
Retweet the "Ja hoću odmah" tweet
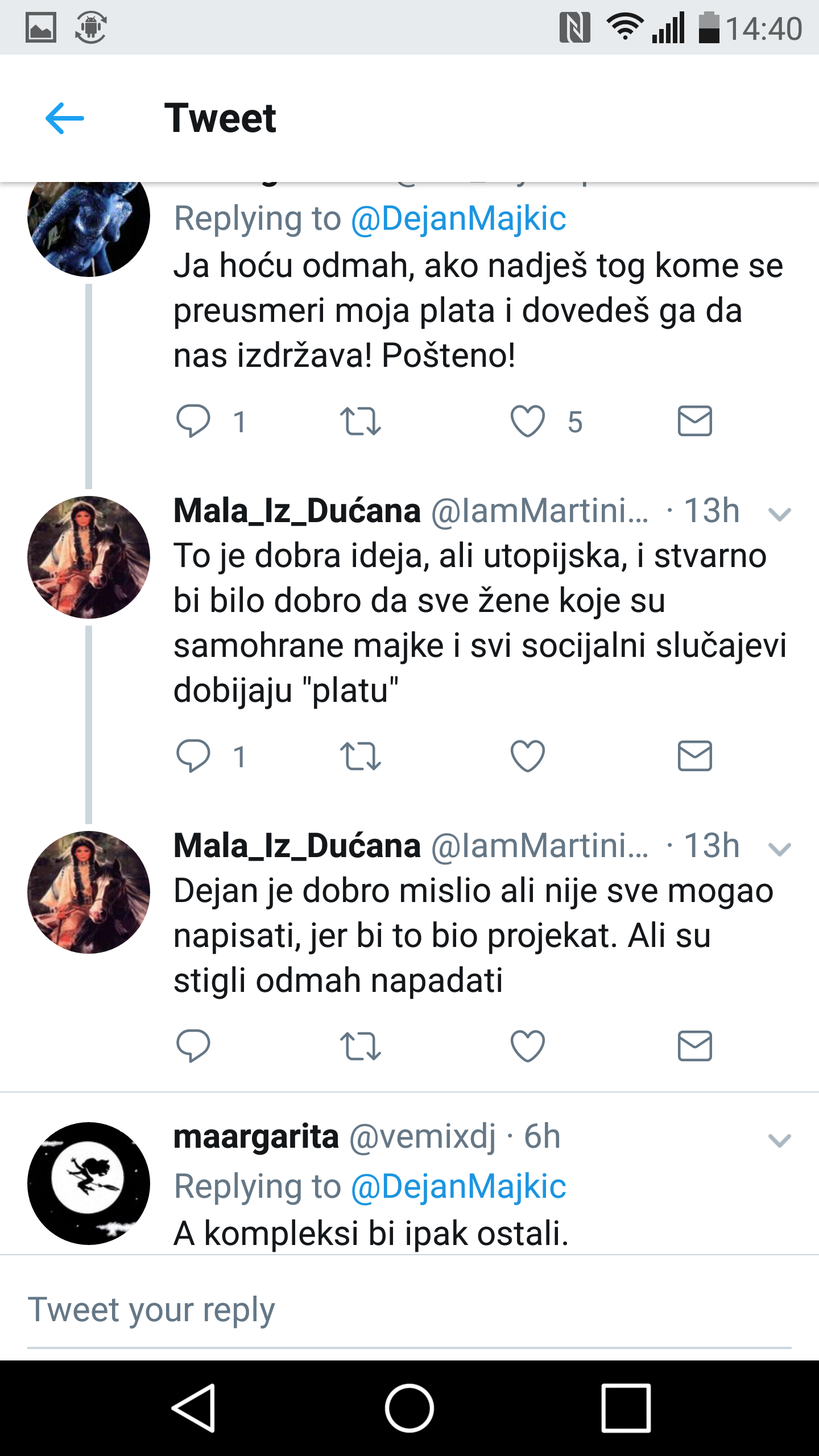[x=360, y=421]
